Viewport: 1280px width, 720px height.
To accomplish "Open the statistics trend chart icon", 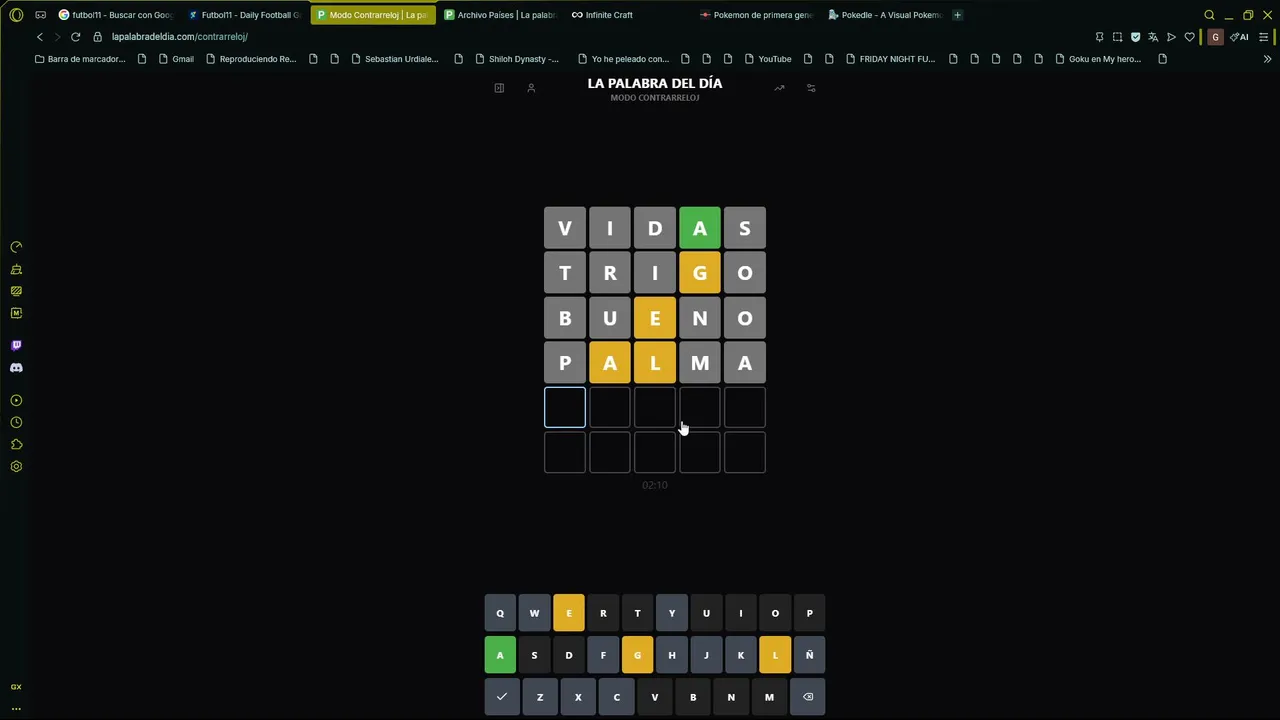I will pos(779,88).
